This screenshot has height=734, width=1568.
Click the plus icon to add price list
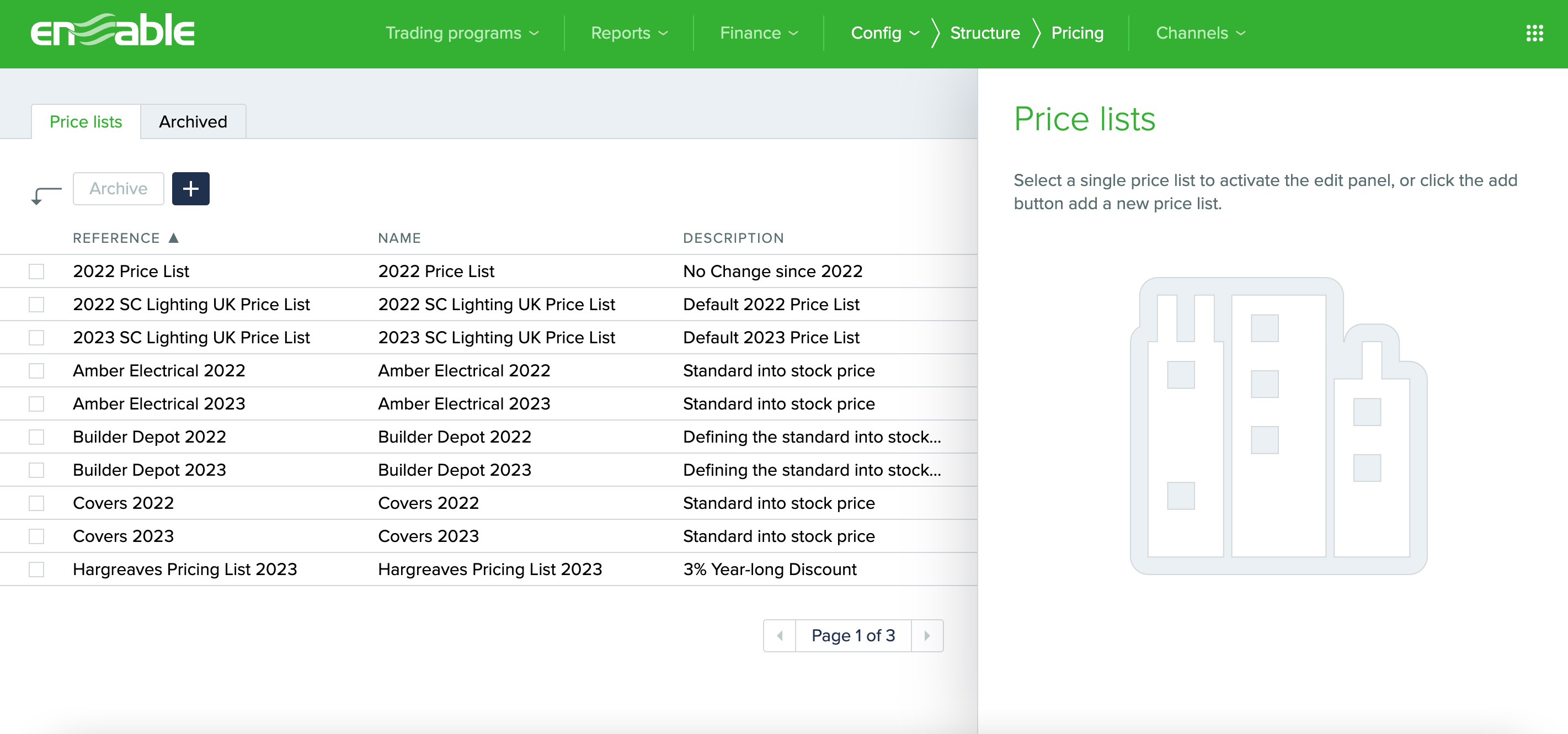pos(190,189)
